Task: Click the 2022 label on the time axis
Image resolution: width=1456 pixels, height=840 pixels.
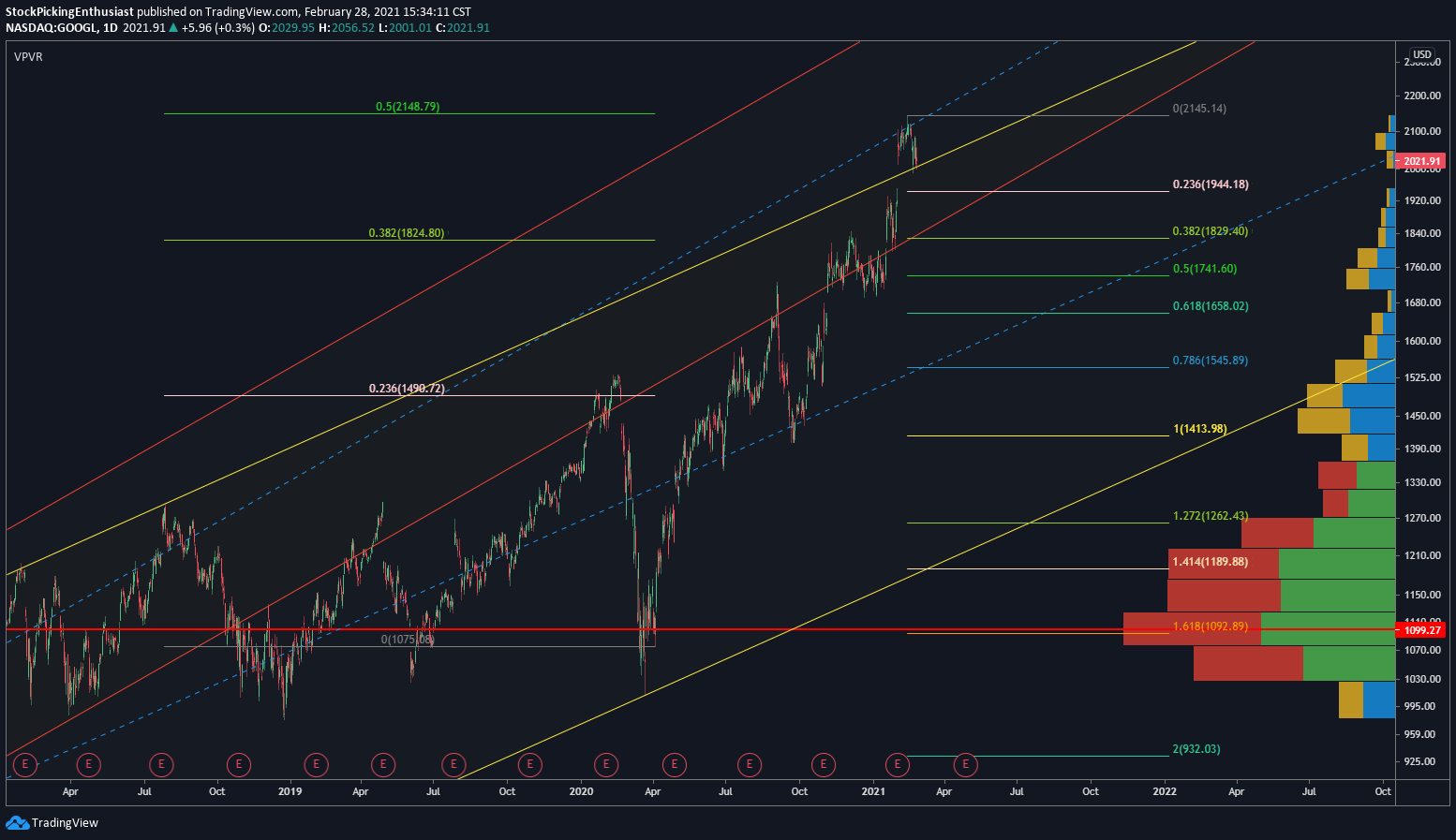Action: point(1165,791)
